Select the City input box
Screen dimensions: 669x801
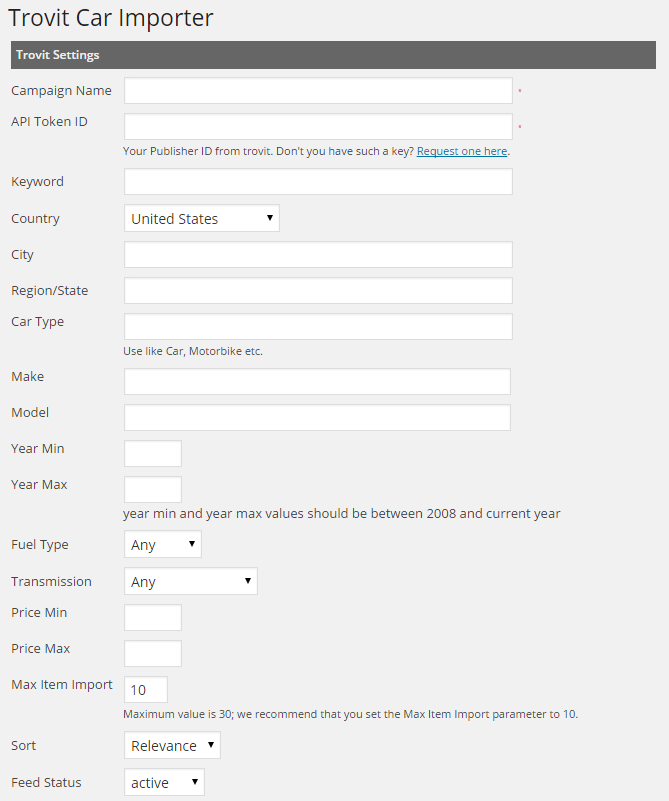tap(318, 255)
